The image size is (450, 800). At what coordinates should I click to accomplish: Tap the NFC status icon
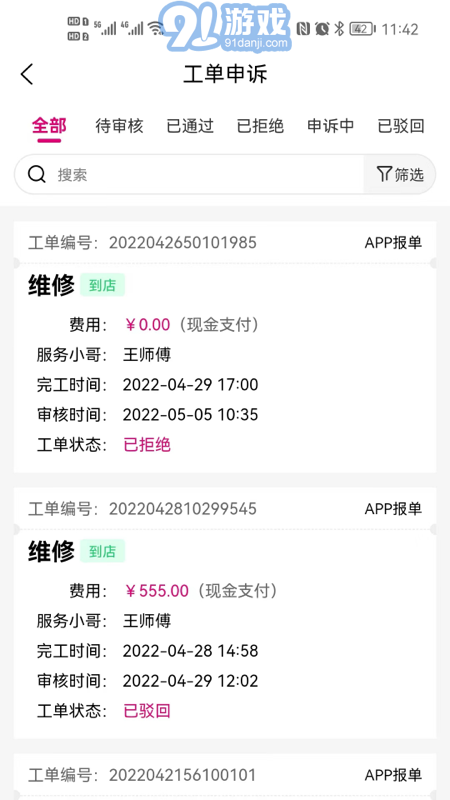click(x=303, y=29)
